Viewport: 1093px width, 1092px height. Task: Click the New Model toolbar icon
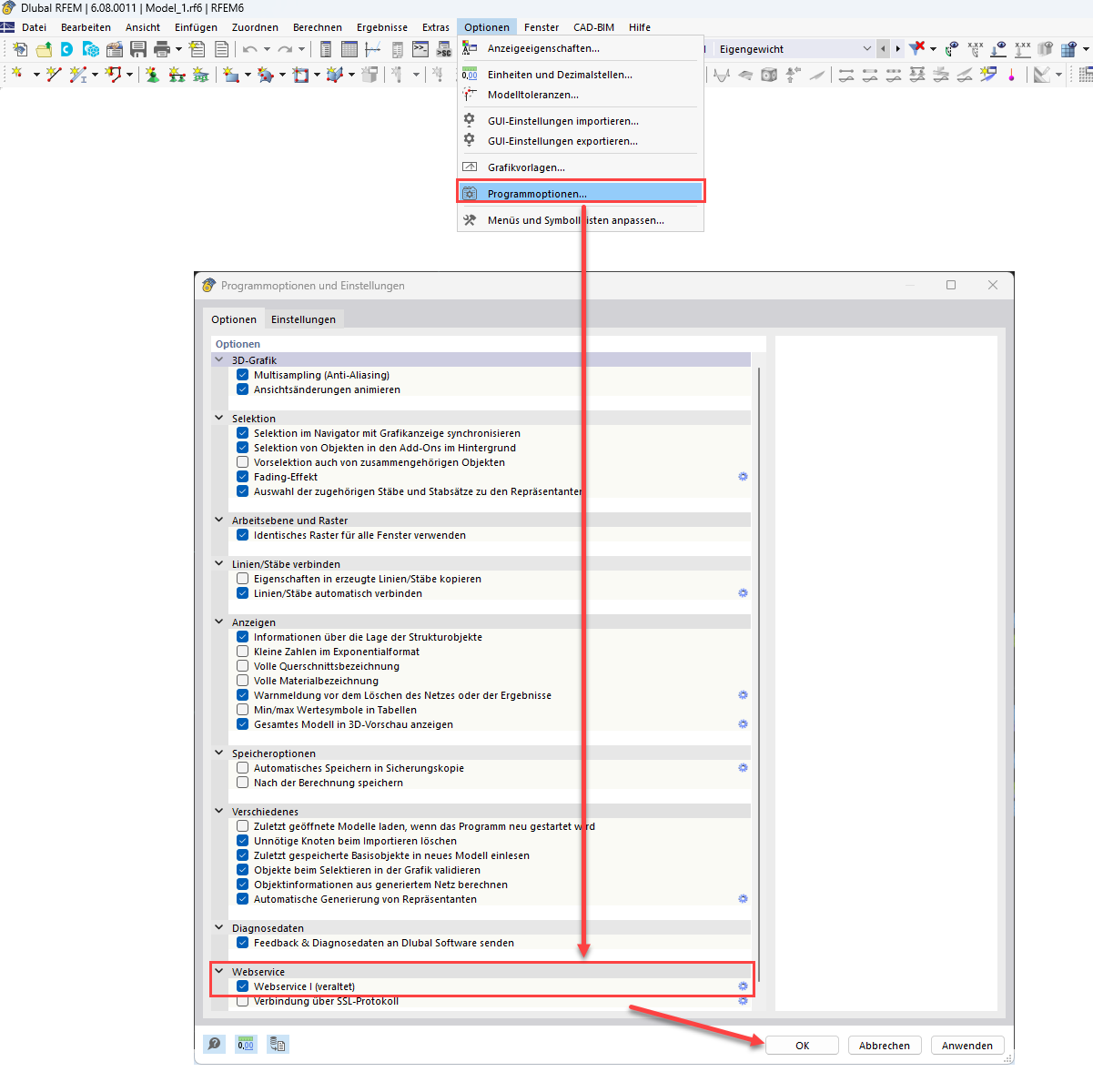point(19,49)
